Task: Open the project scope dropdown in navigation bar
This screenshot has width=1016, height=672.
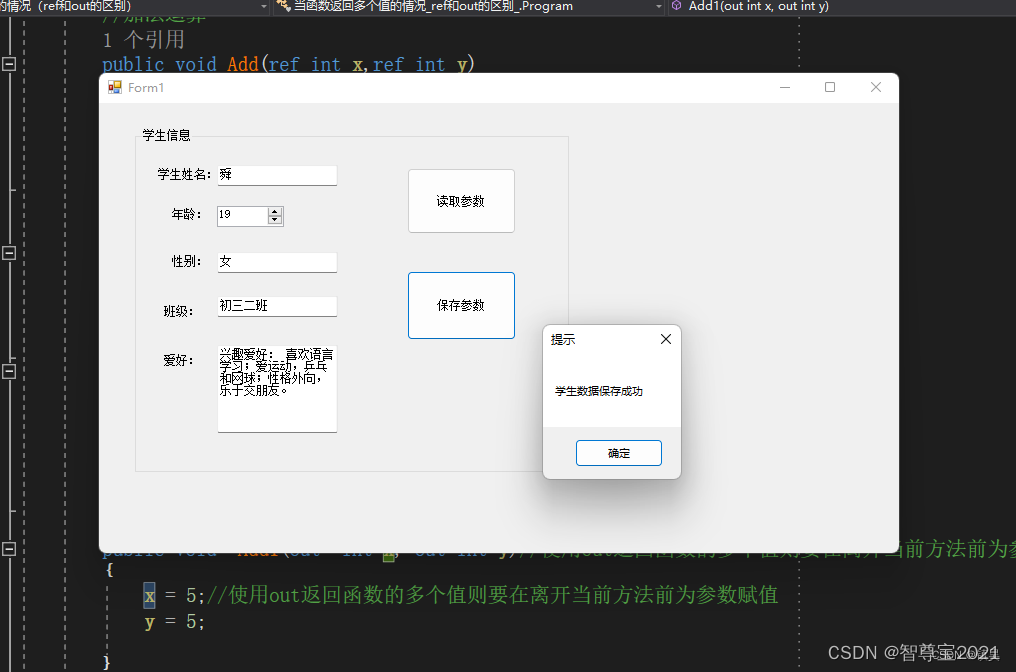Action: click(x=264, y=6)
